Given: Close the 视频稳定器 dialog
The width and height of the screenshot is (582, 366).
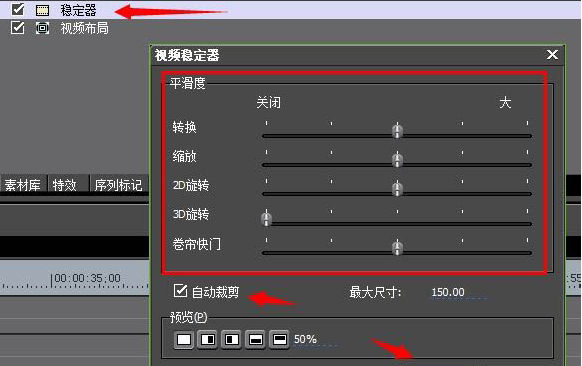Looking at the screenshot, I should pyautogui.click(x=552, y=55).
